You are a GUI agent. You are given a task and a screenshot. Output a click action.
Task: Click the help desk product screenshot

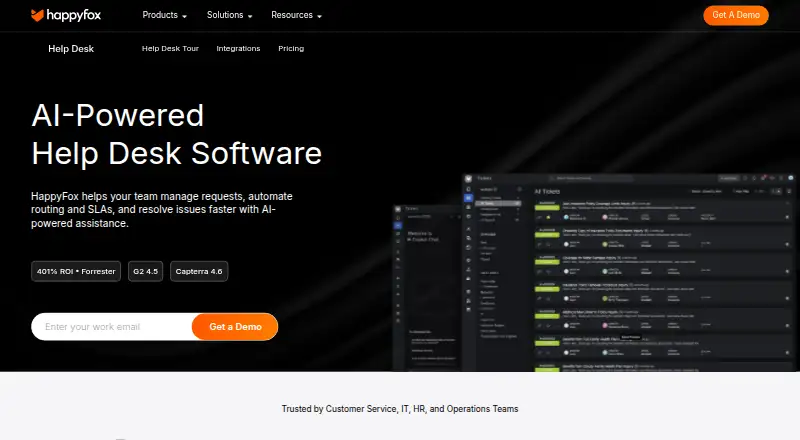pos(596,273)
